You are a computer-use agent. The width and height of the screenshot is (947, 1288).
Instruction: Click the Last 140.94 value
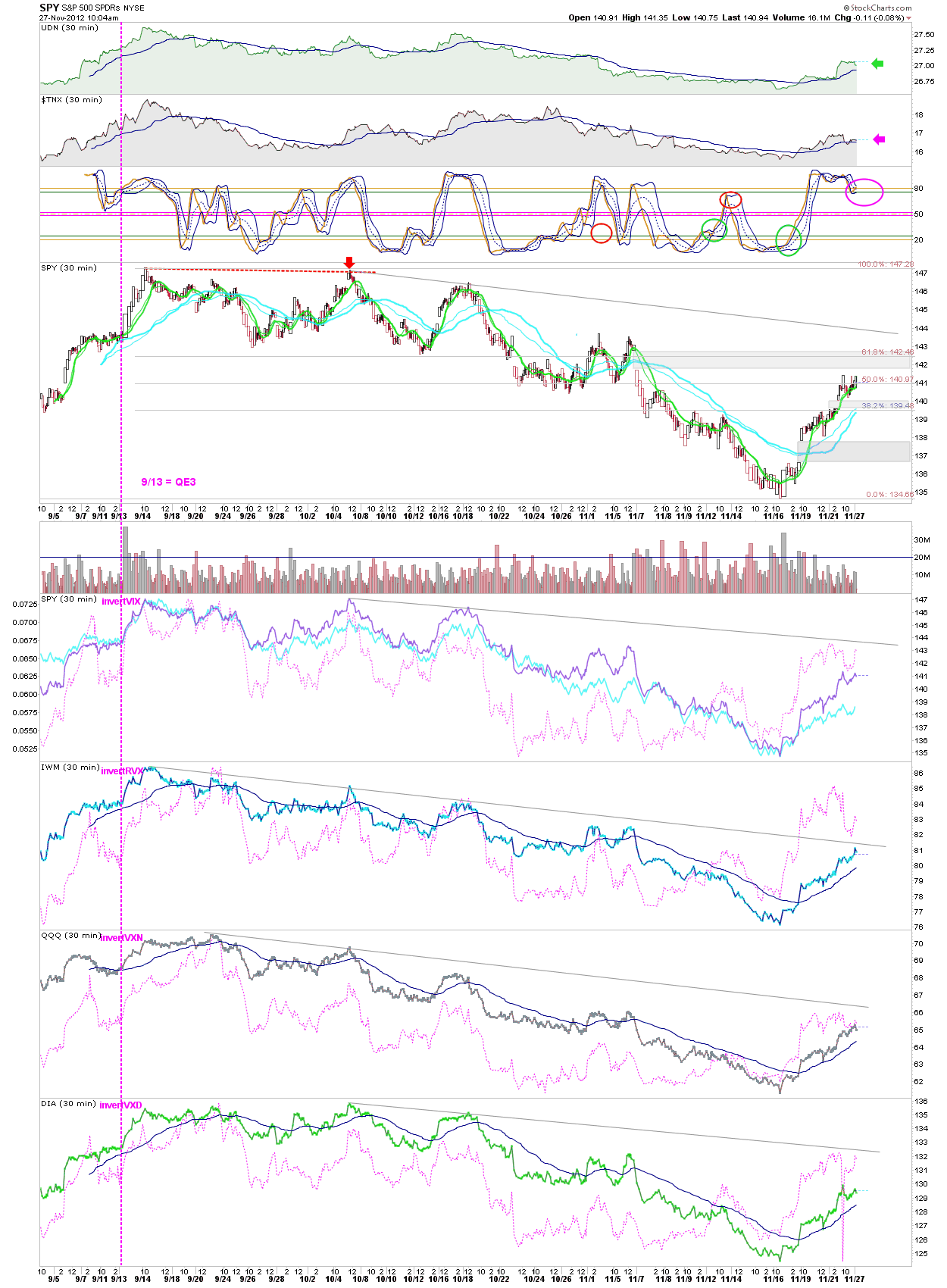tap(745, 17)
